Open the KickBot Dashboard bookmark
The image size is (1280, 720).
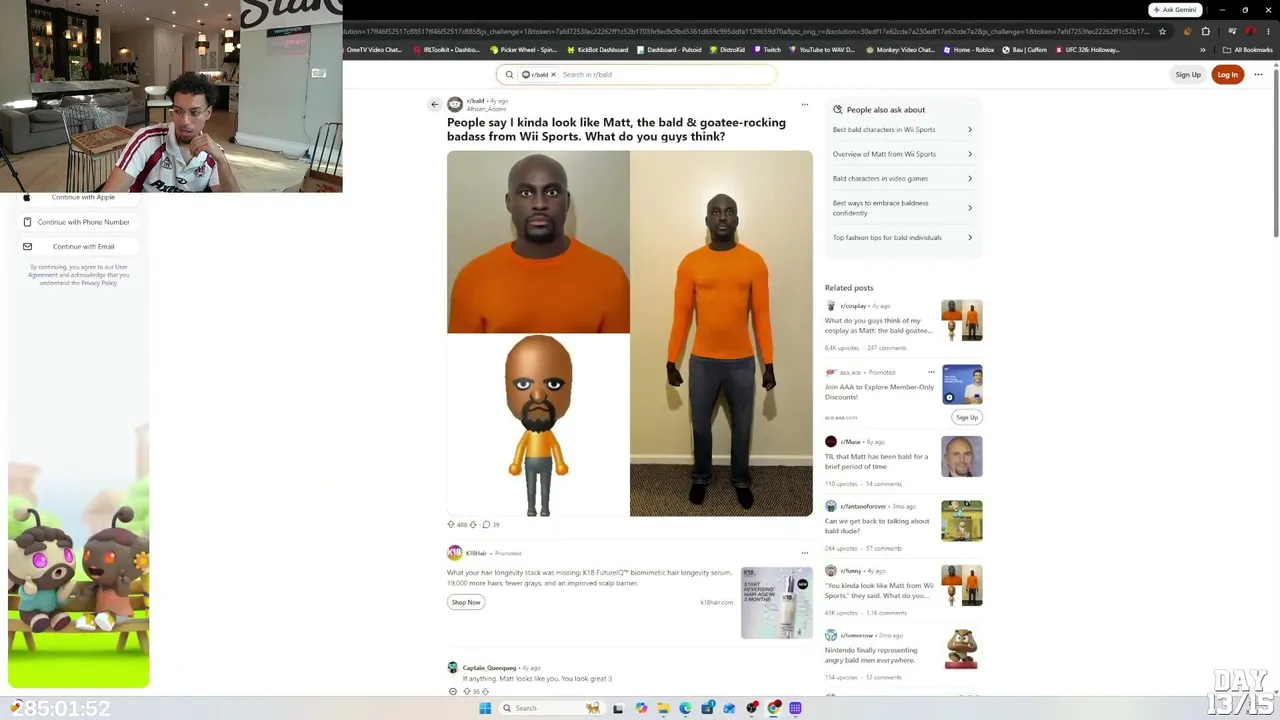598,50
